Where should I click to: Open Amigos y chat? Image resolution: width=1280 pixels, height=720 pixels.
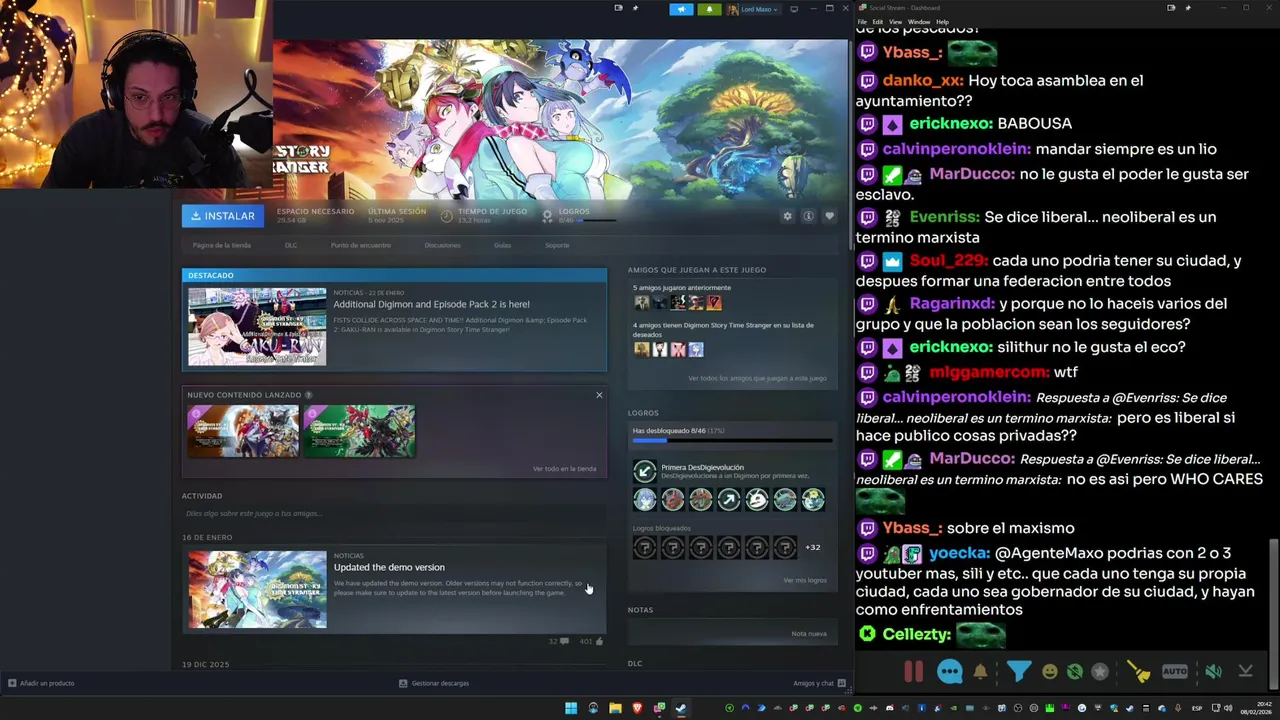tap(819, 683)
